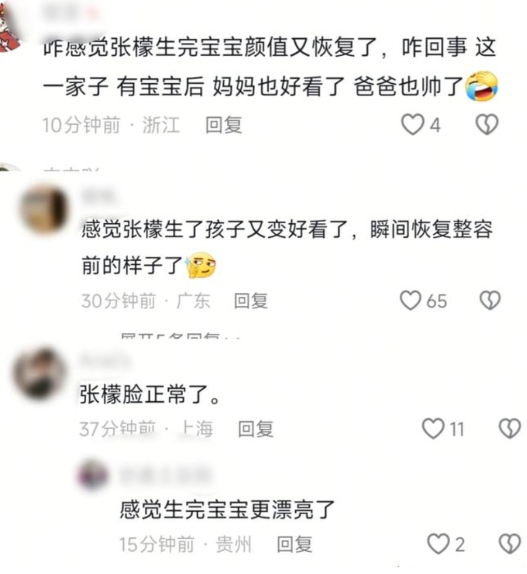
Task: Open avatar of the Shanghai commenter
Action: 39,373
